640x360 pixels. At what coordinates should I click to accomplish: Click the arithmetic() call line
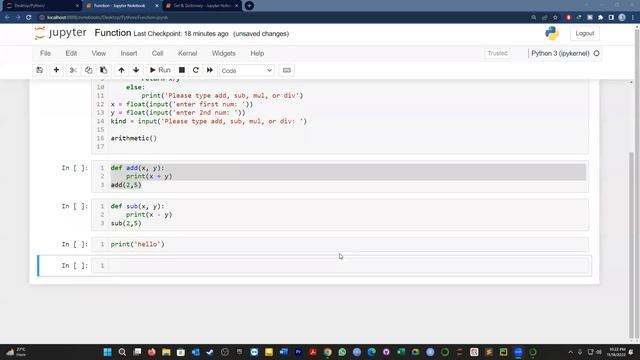[133, 138]
